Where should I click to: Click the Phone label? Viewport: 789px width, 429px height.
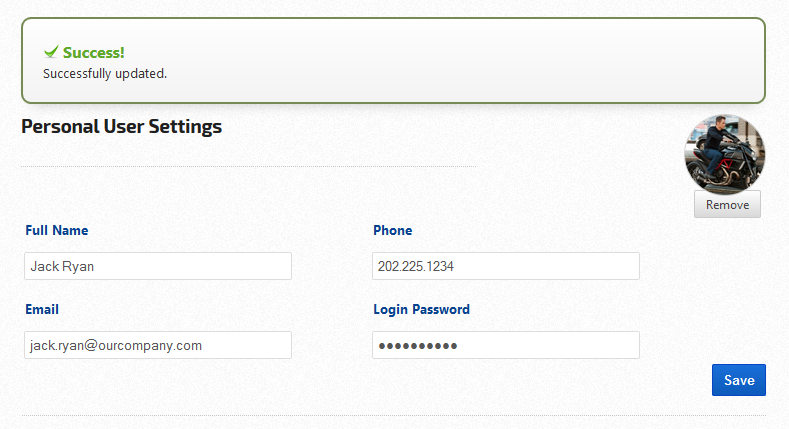(x=393, y=231)
